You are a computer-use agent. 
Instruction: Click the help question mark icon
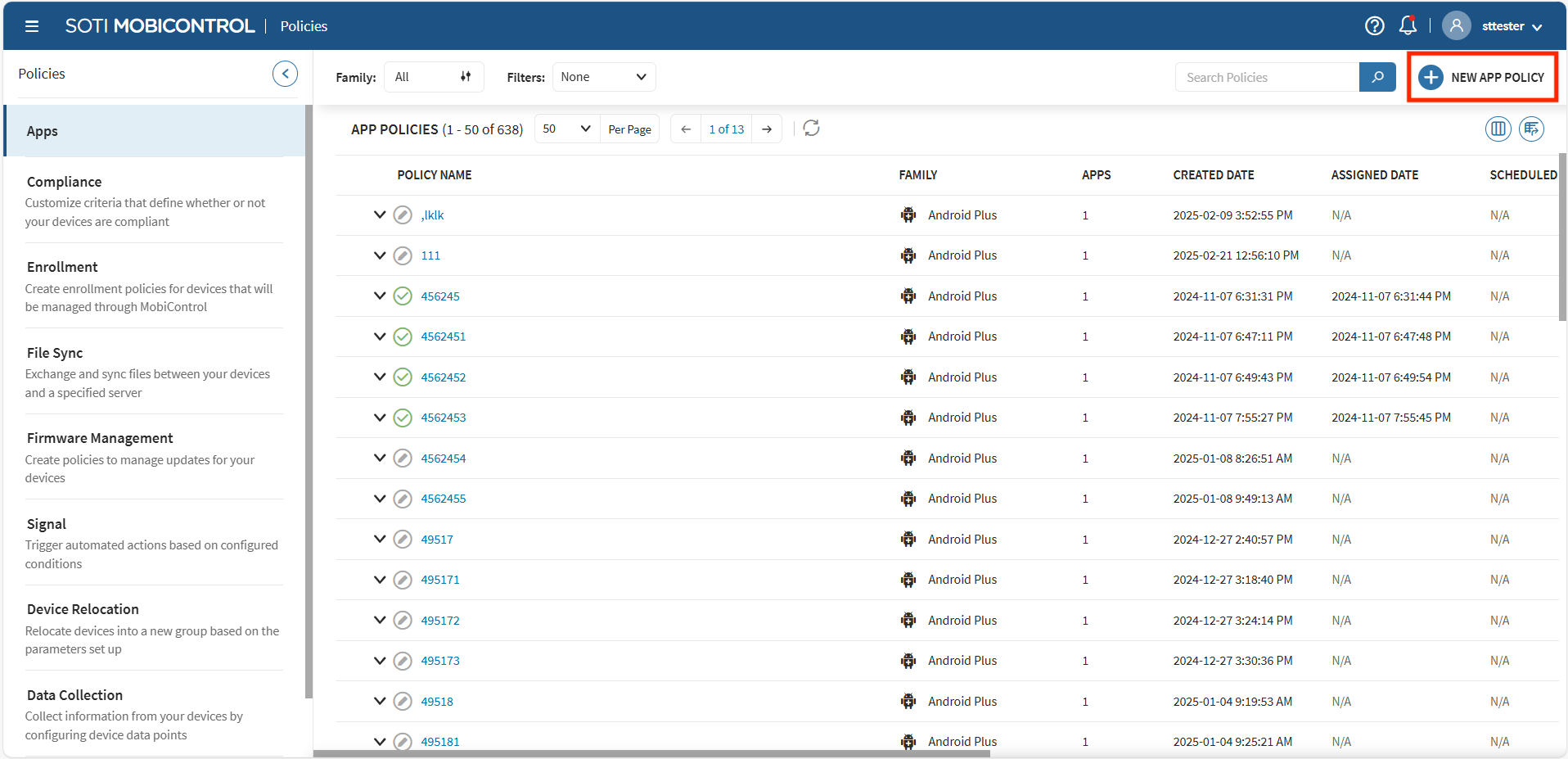coord(1374,26)
